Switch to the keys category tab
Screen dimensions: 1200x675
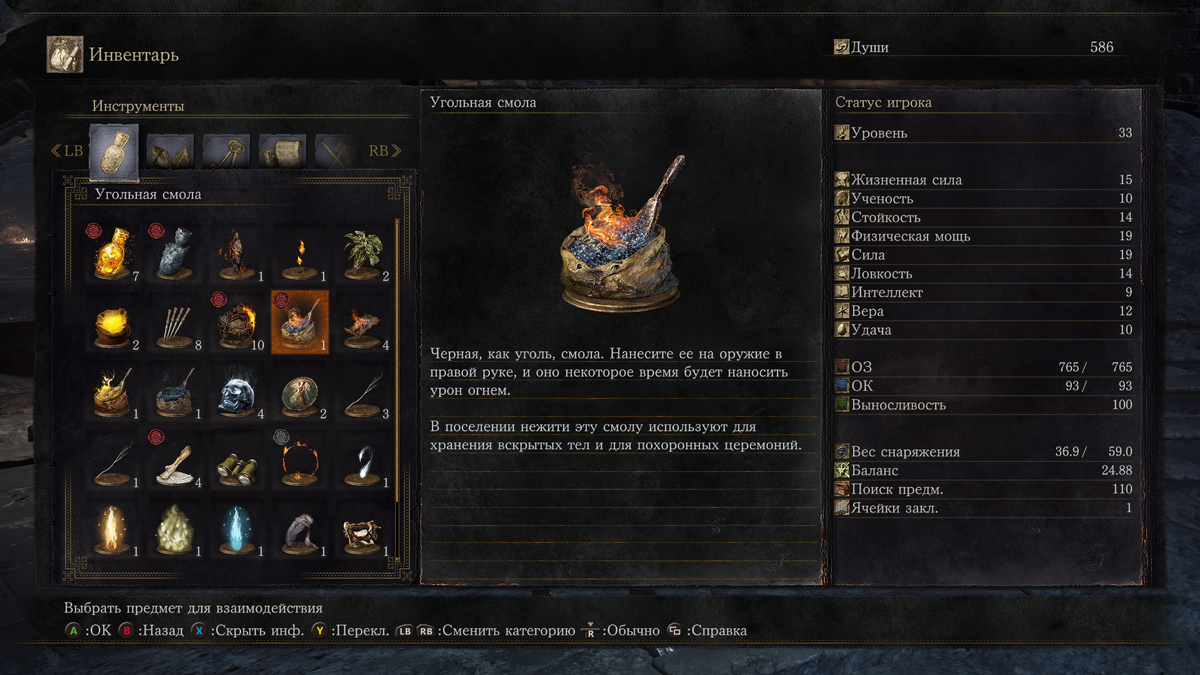[226, 151]
